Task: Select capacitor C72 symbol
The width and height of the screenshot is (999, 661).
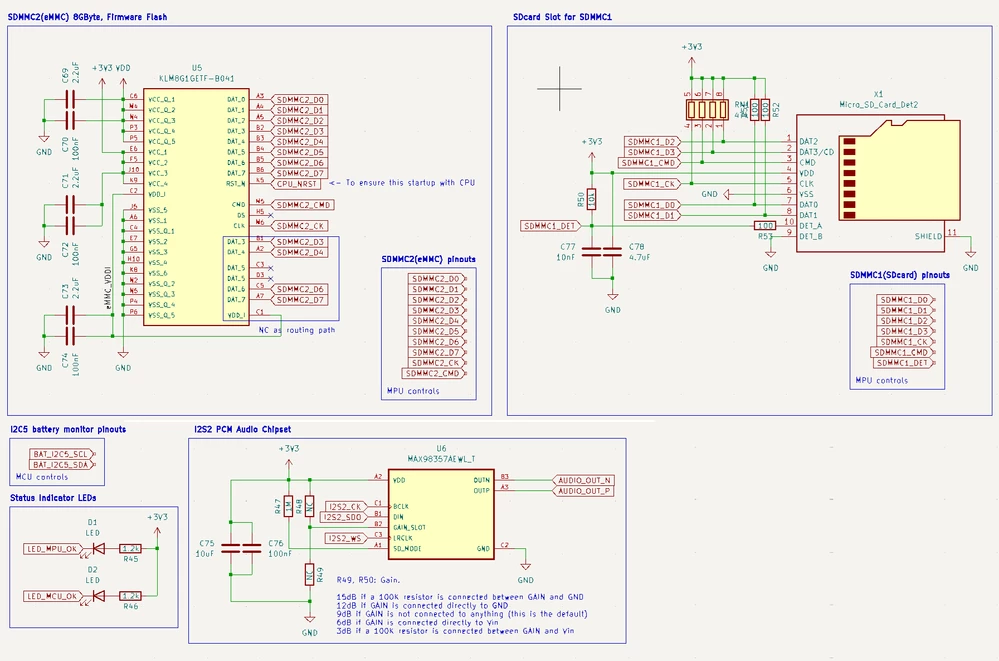Action: [x=70, y=226]
